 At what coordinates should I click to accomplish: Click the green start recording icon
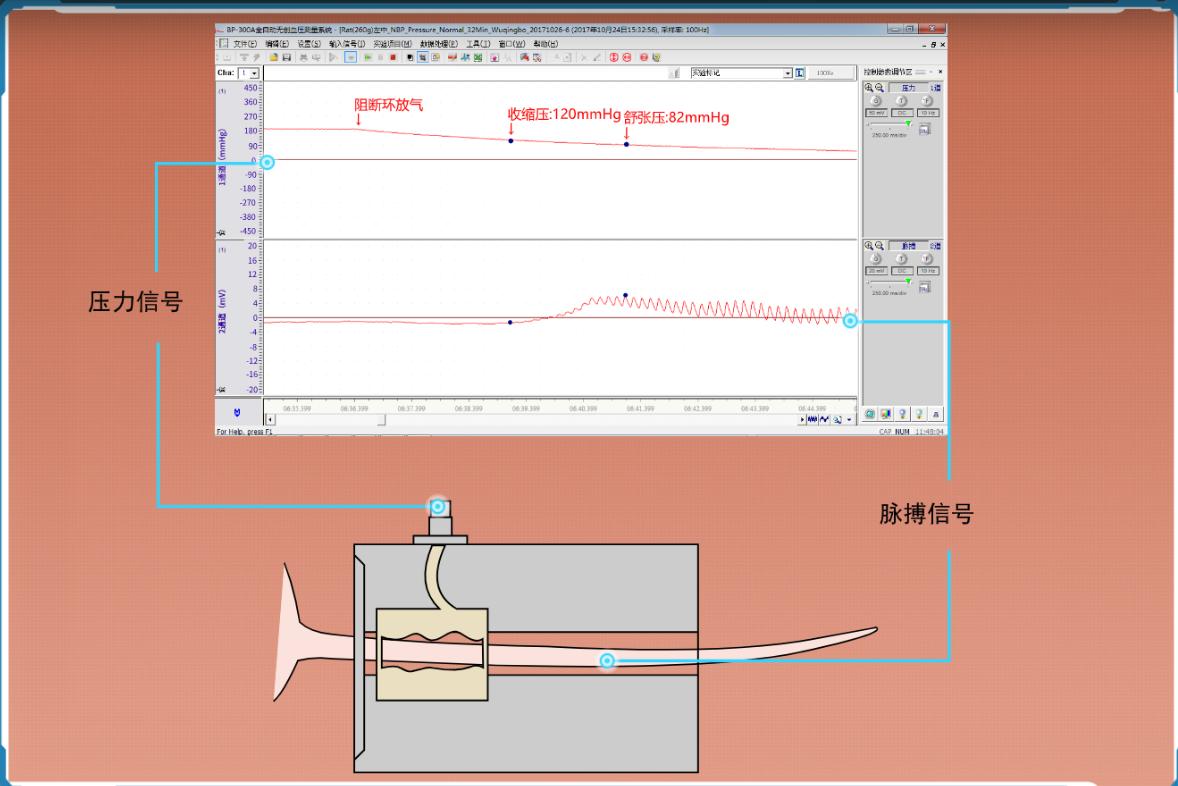tap(367, 57)
